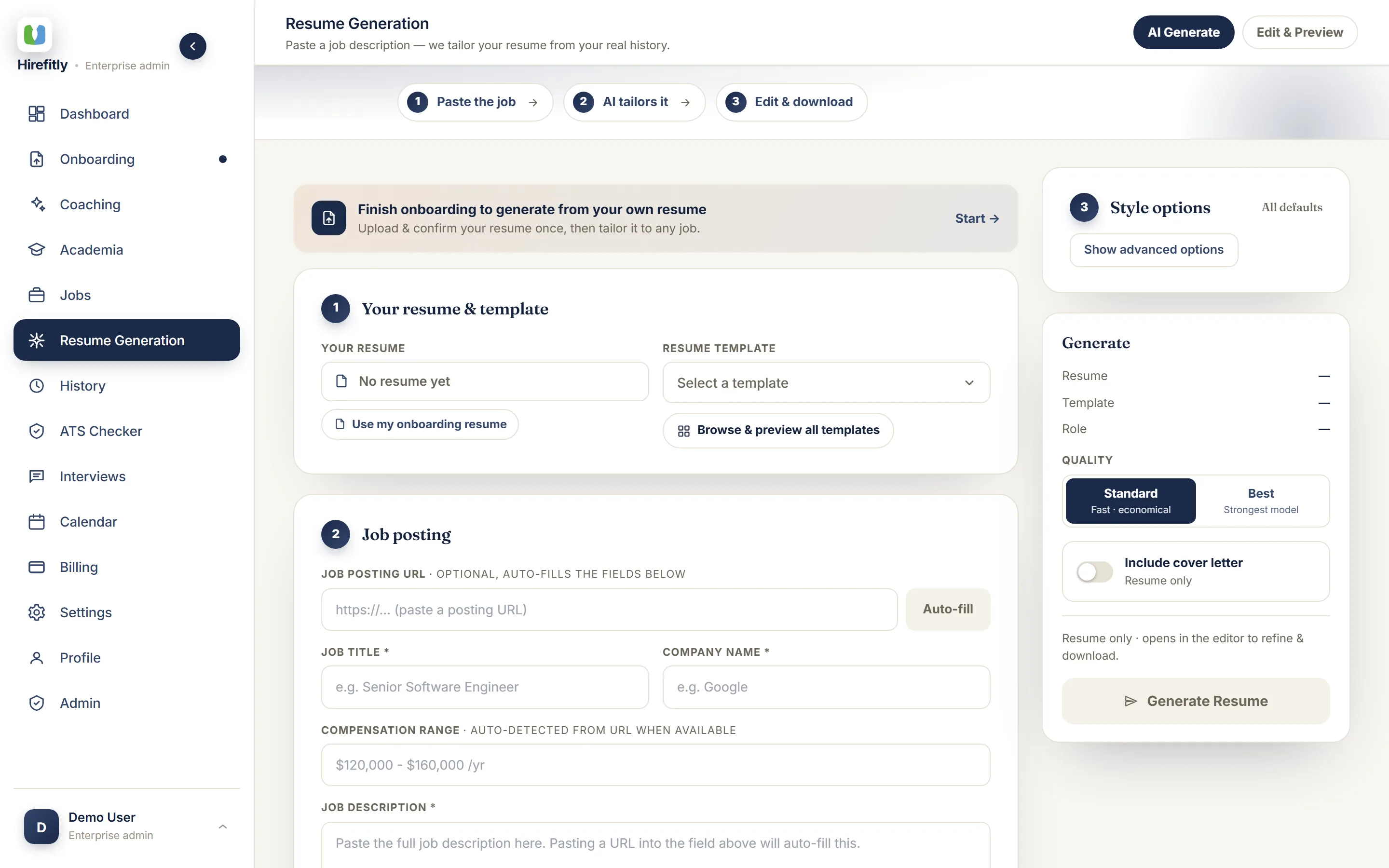Image resolution: width=1389 pixels, height=868 pixels.
Task: Select Standard quality option
Action: (1130, 501)
